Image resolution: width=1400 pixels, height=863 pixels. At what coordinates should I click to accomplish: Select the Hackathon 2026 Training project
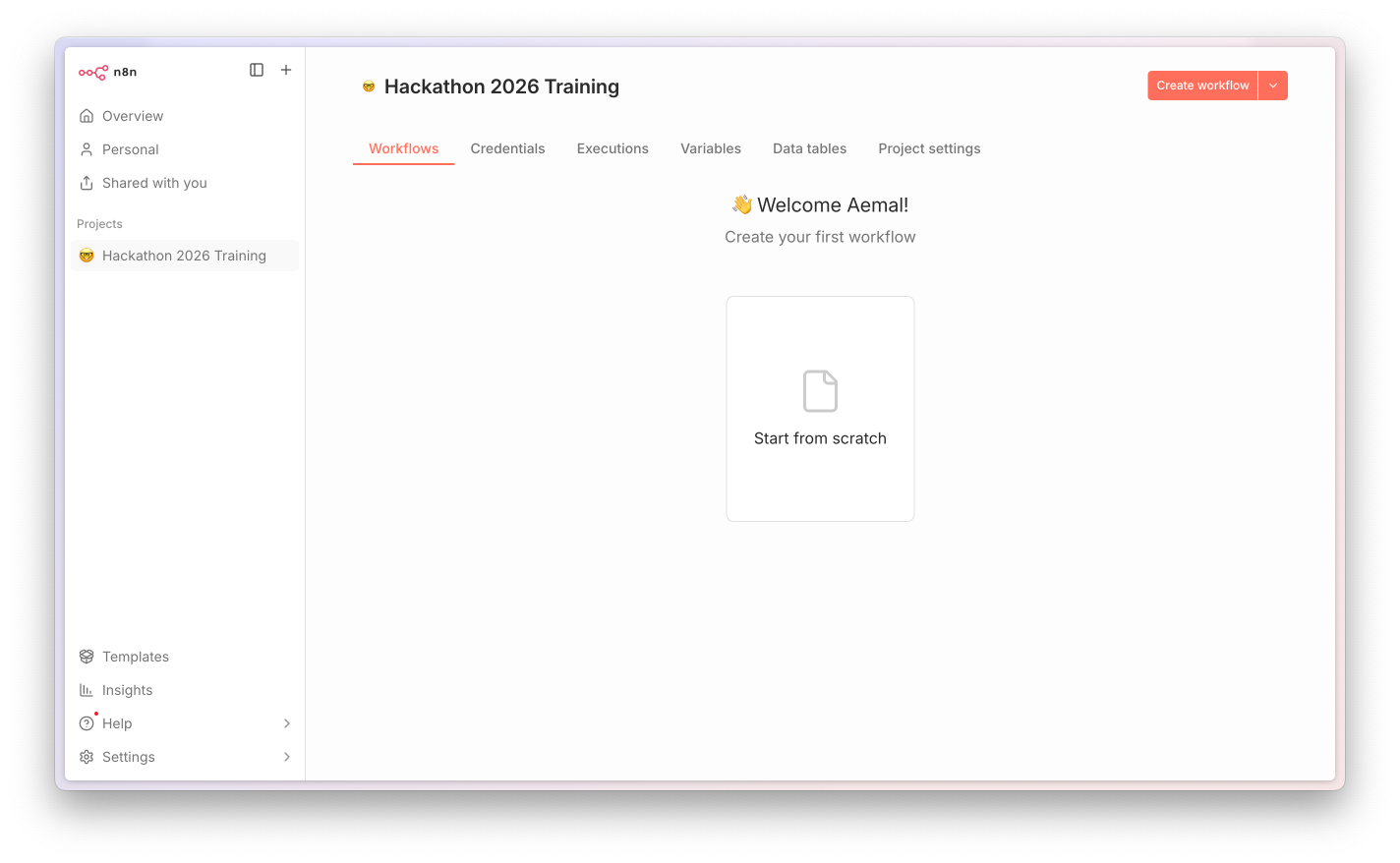(x=185, y=256)
